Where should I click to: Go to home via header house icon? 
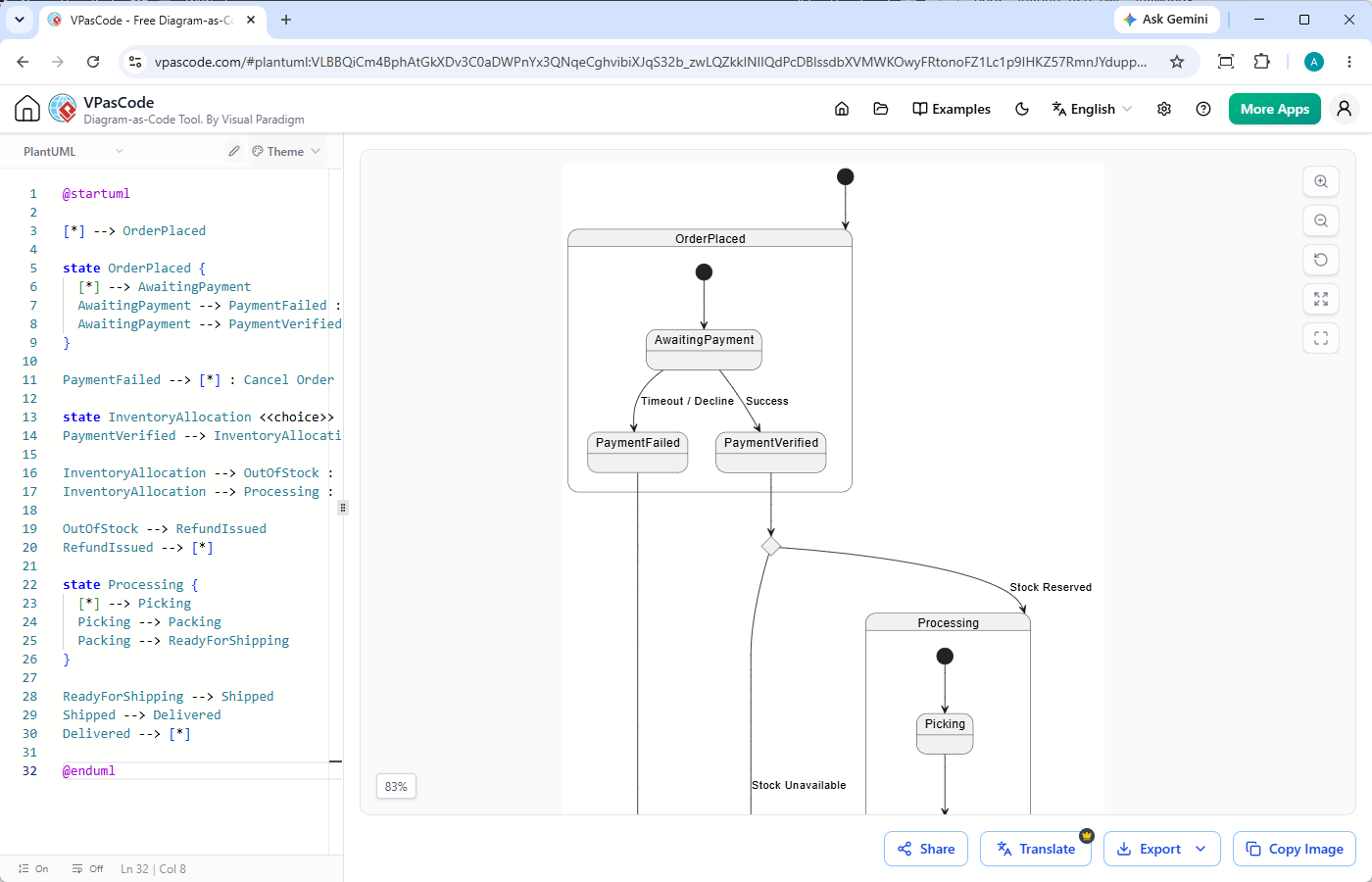coord(842,109)
